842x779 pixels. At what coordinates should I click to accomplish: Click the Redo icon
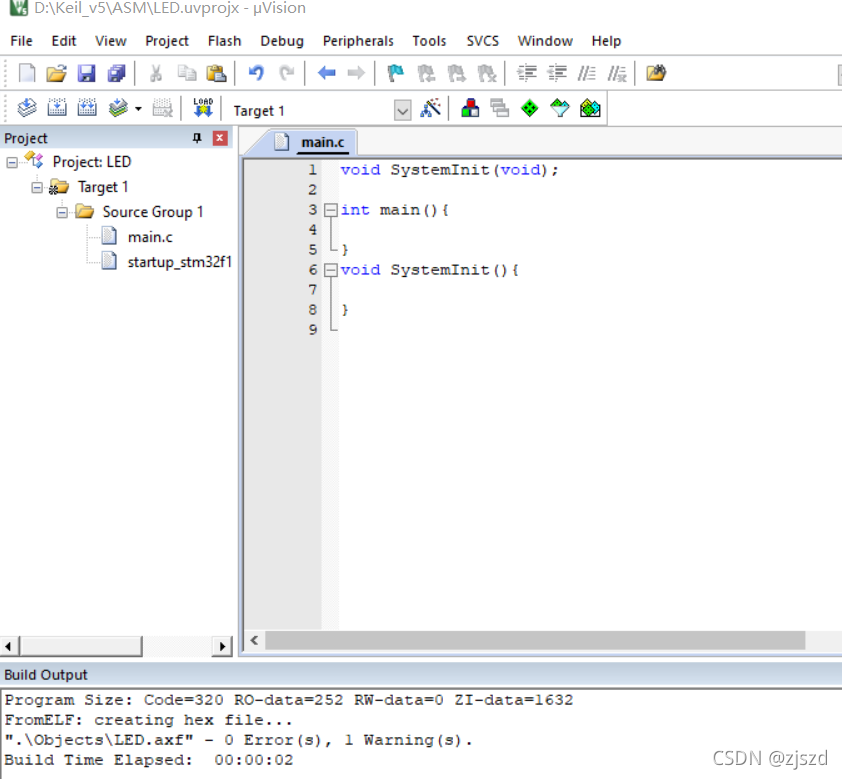[x=287, y=73]
